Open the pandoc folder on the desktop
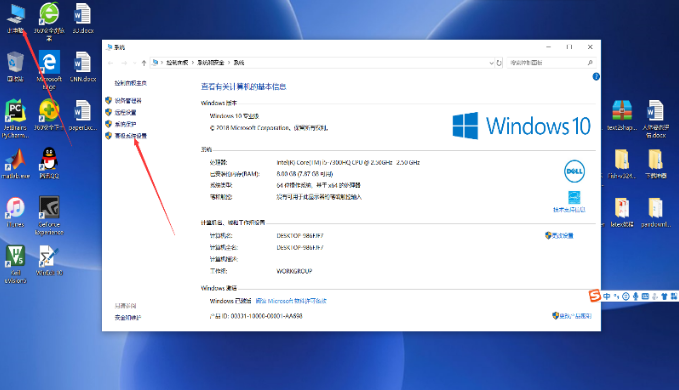679x390 pixels. (655, 212)
